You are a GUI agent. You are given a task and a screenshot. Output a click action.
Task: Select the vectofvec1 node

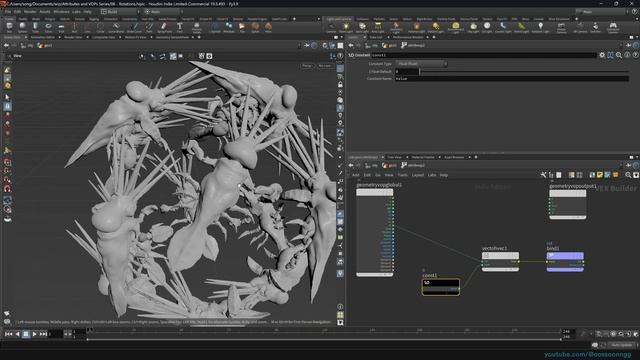coord(500,261)
